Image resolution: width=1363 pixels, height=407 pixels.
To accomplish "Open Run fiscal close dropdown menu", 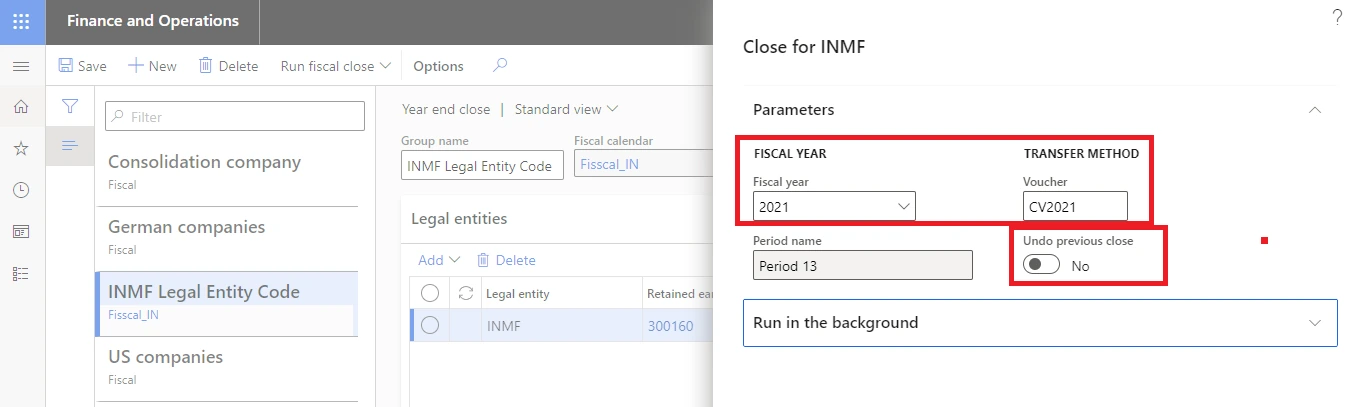I will (x=335, y=66).
